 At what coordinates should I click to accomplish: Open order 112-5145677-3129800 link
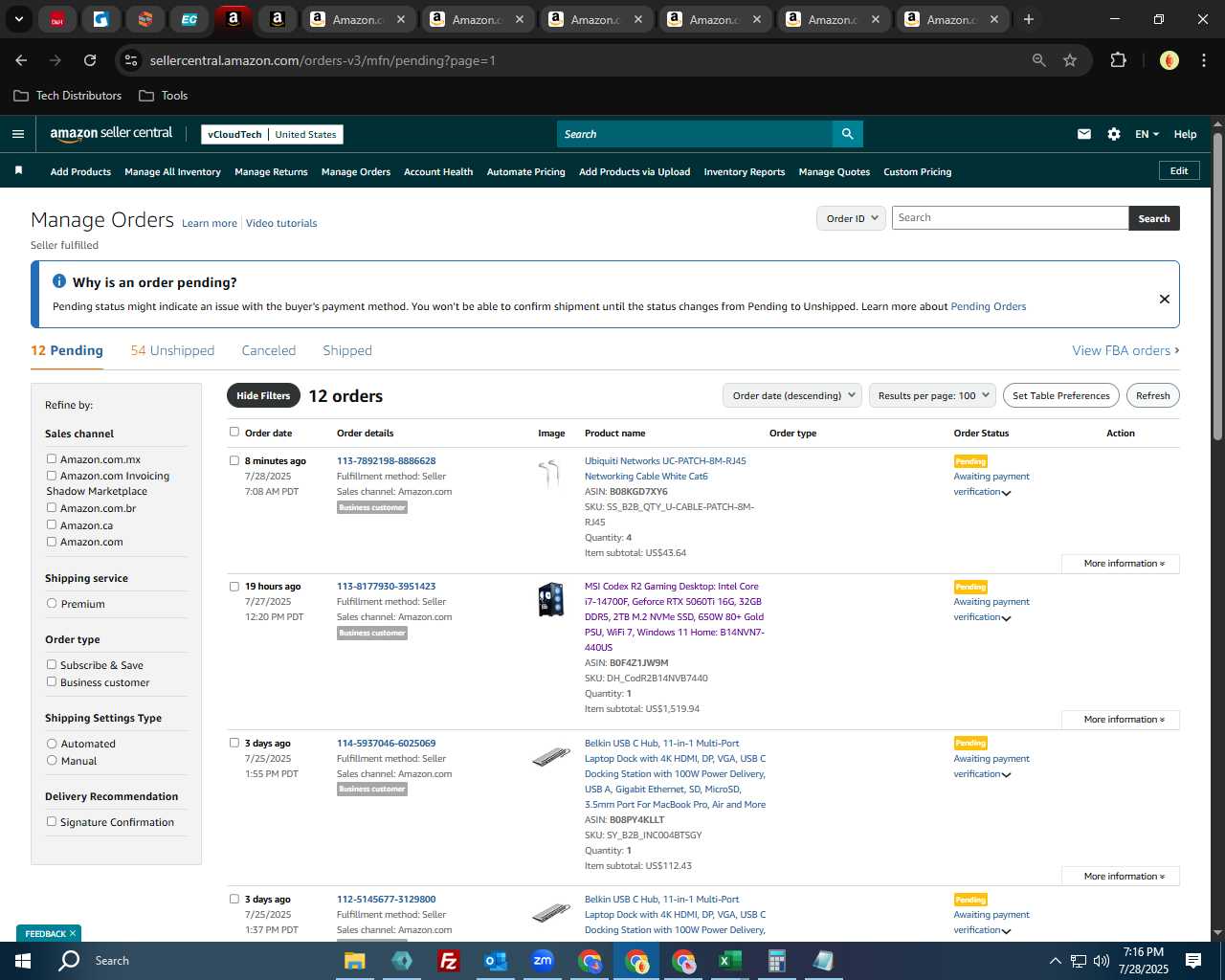click(x=387, y=900)
